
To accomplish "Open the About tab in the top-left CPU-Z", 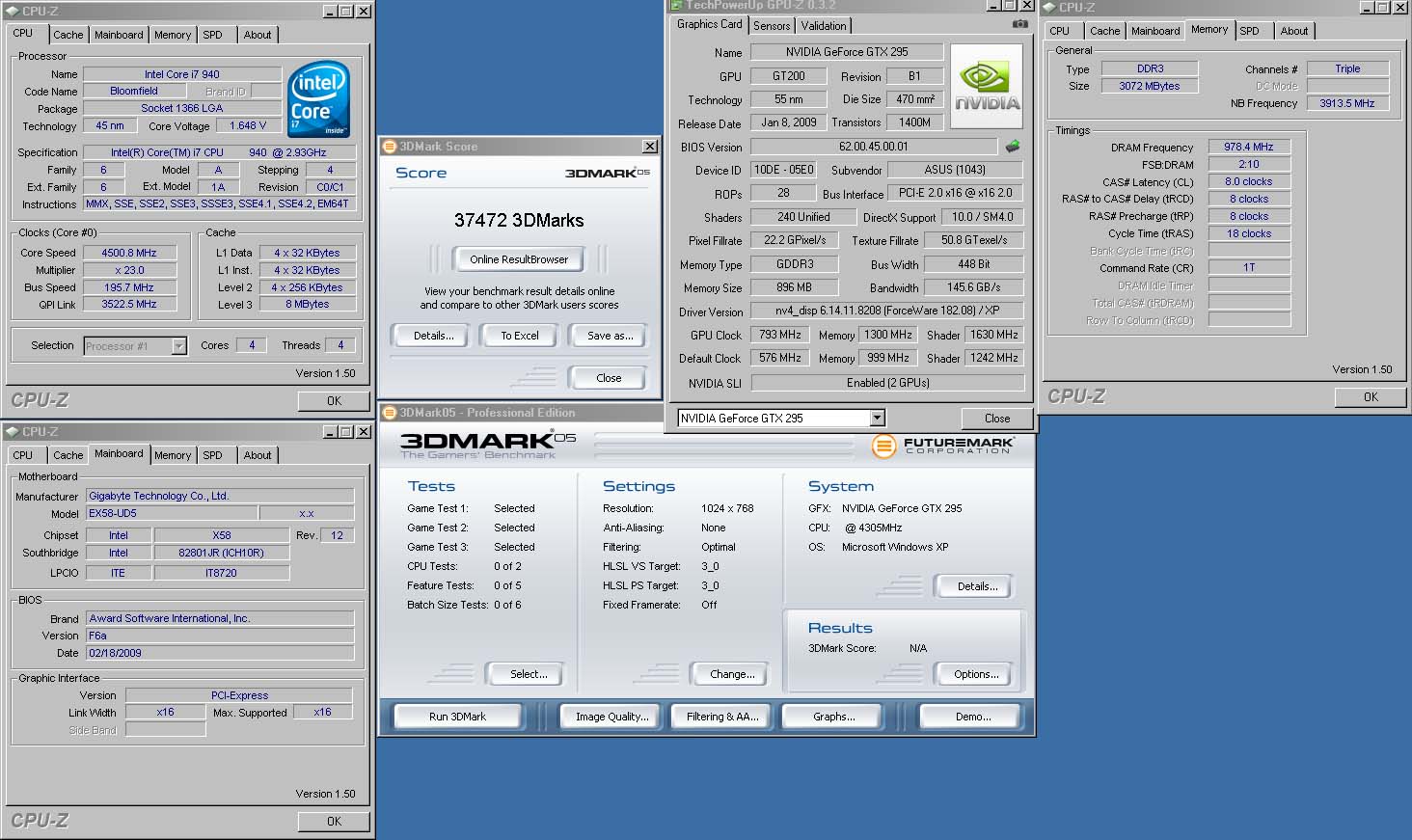I will click(258, 35).
